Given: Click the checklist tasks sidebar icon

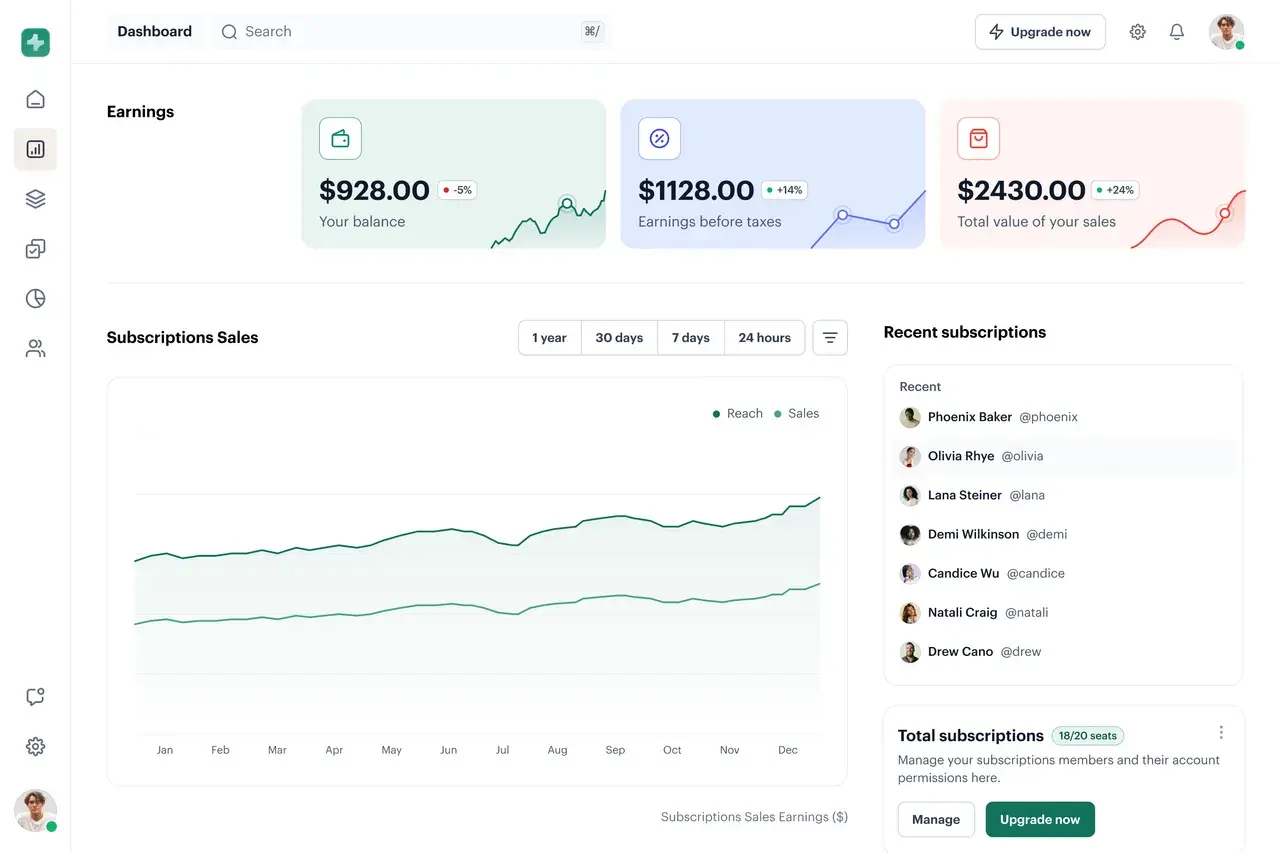Looking at the screenshot, I should (x=35, y=249).
